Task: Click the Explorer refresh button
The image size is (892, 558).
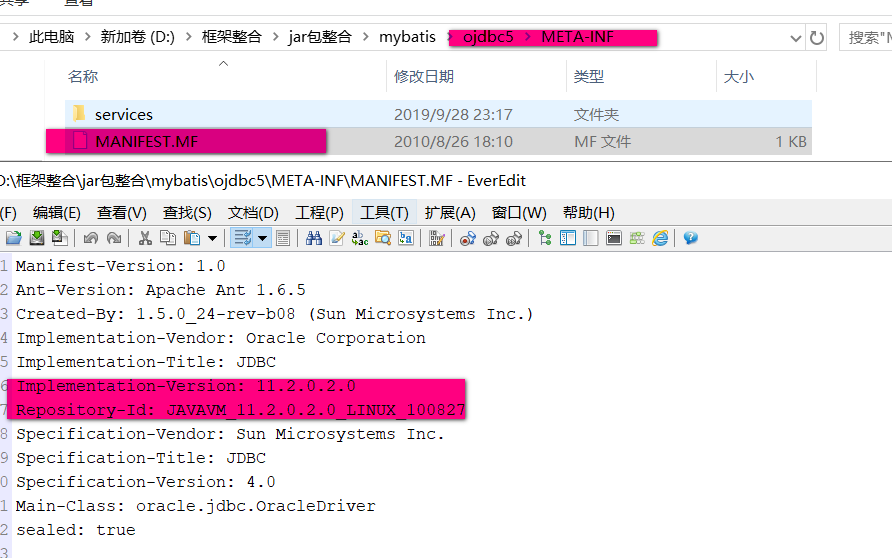Action: point(817,38)
